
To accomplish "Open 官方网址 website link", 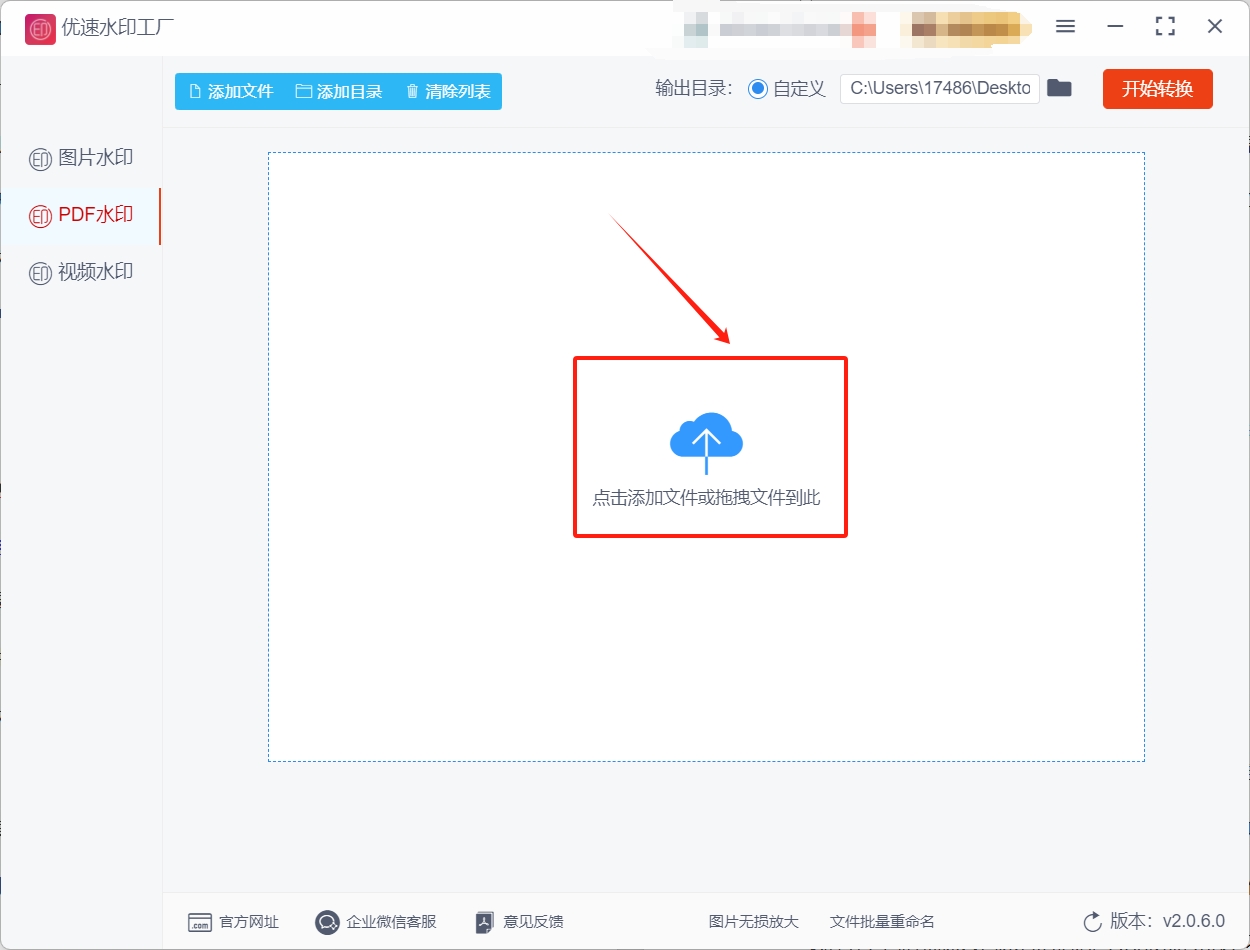I will tap(245, 922).
